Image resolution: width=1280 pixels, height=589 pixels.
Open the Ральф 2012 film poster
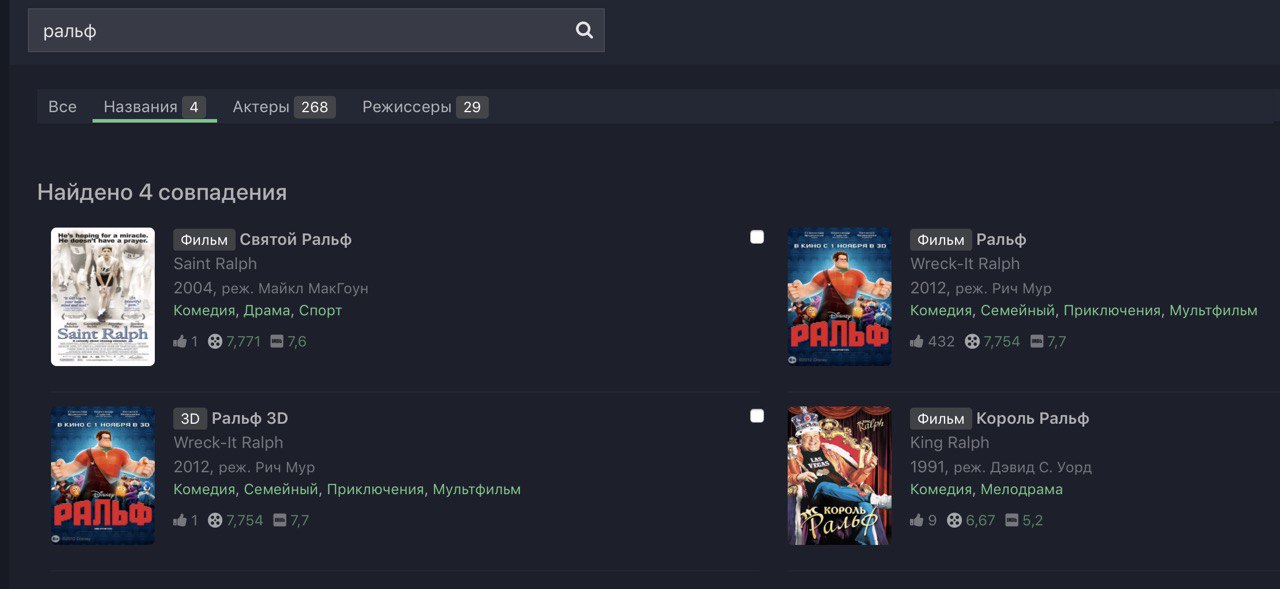coord(839,297)
